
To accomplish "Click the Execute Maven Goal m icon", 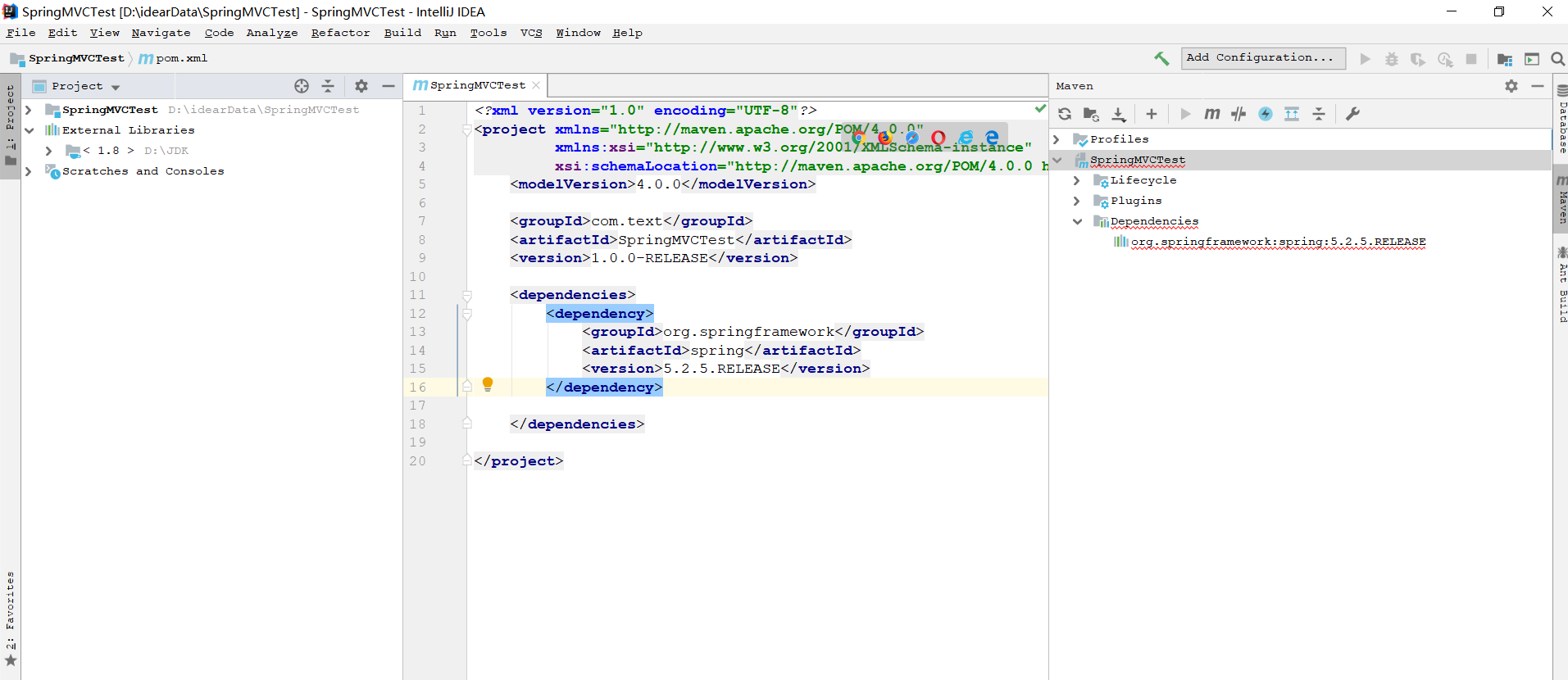I will [x=1211, y=114].
